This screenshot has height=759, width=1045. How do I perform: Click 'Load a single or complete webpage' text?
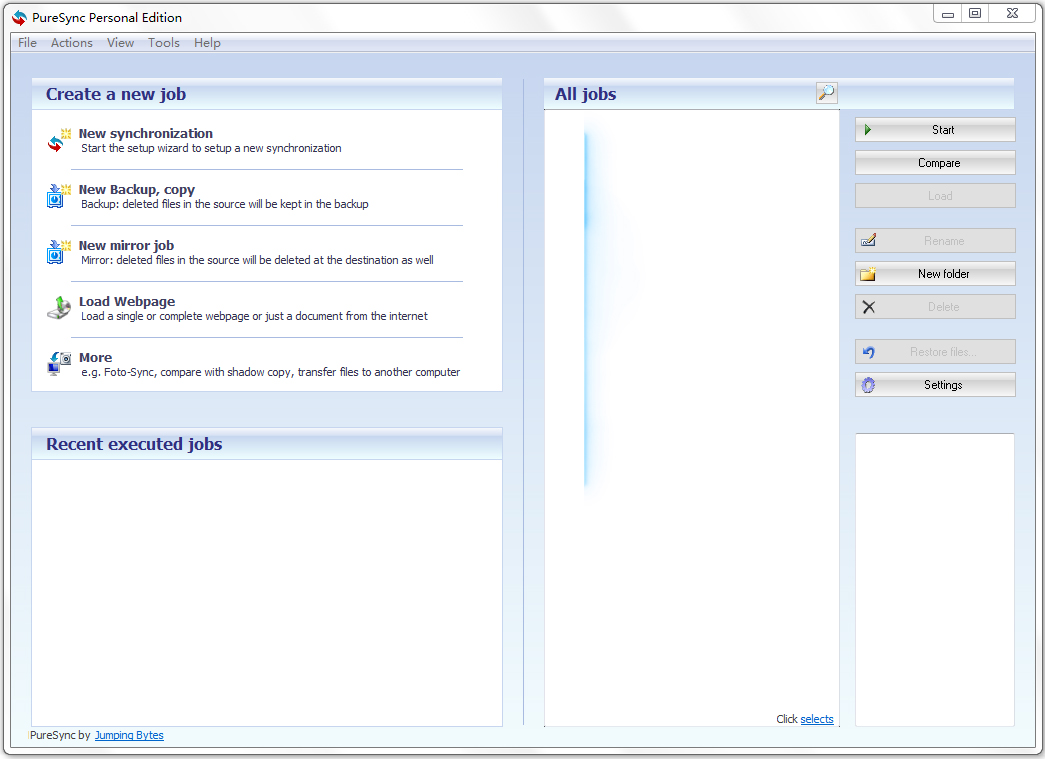(x=255, y=316)
